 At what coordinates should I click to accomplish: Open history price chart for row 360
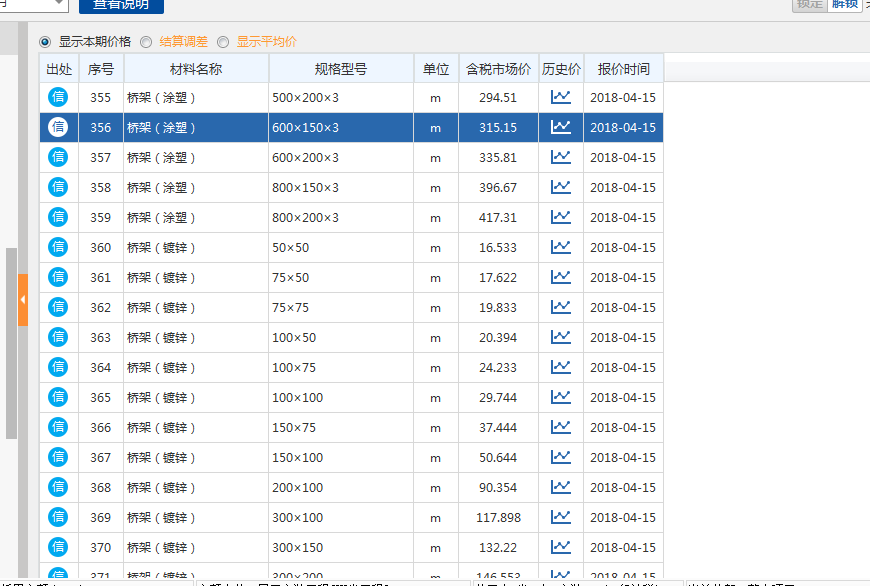click(x=560, y=247)
